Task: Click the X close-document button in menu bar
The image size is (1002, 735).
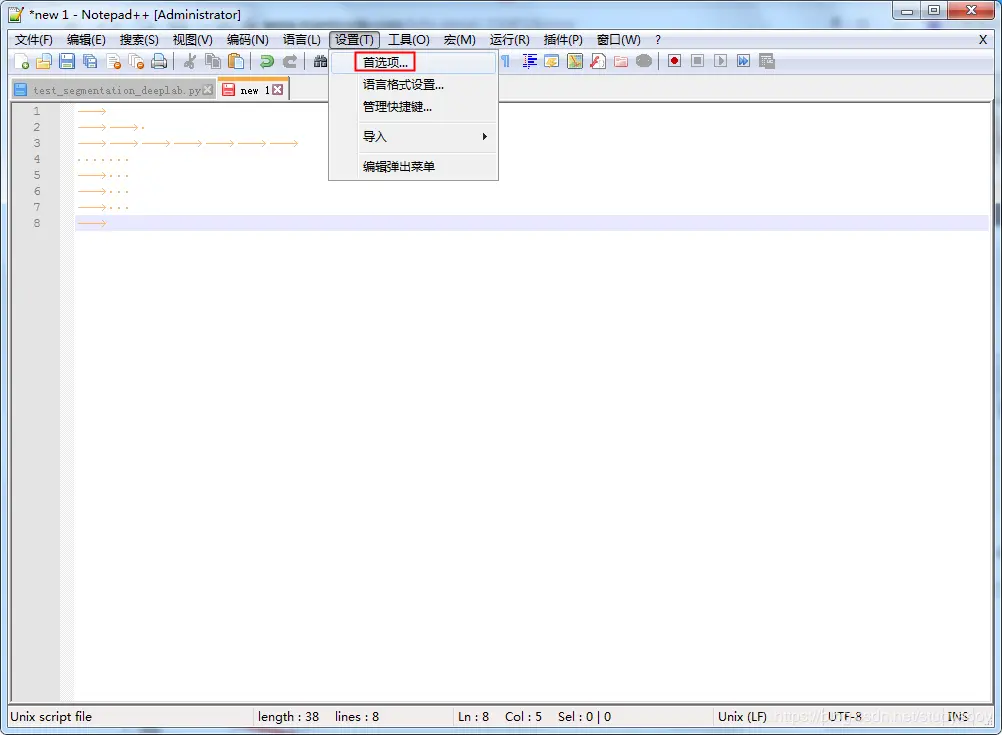Action: (983, 40)
